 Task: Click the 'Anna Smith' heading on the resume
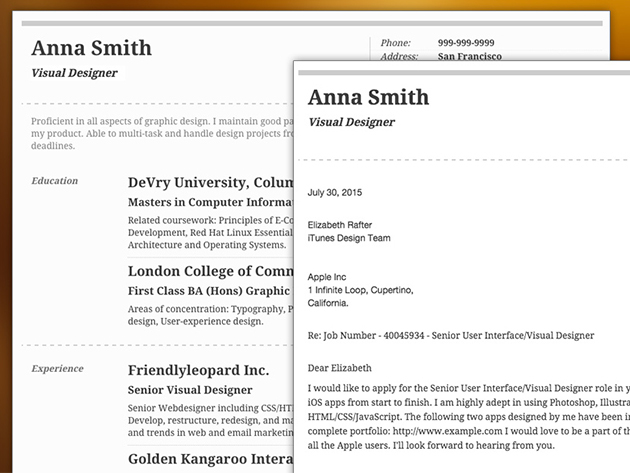tap(92, 48)
